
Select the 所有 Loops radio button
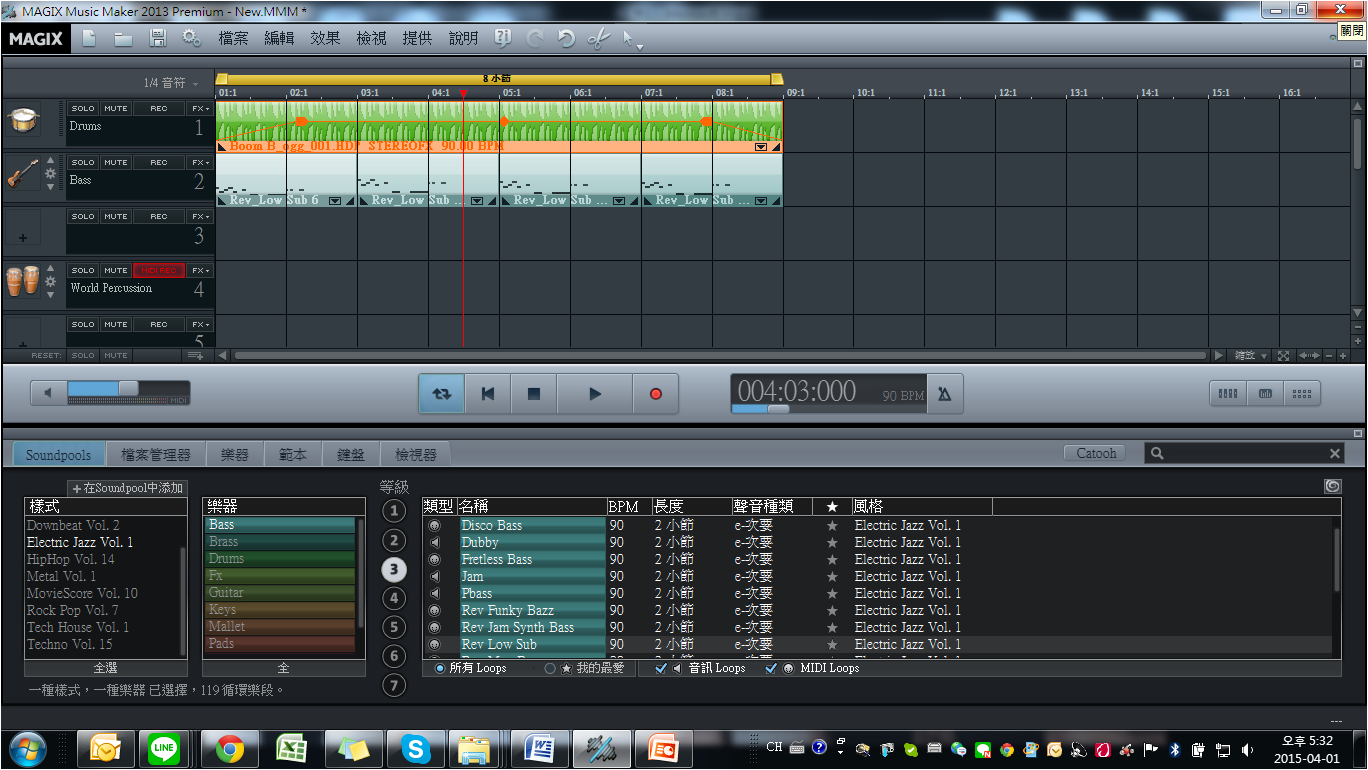441,668
